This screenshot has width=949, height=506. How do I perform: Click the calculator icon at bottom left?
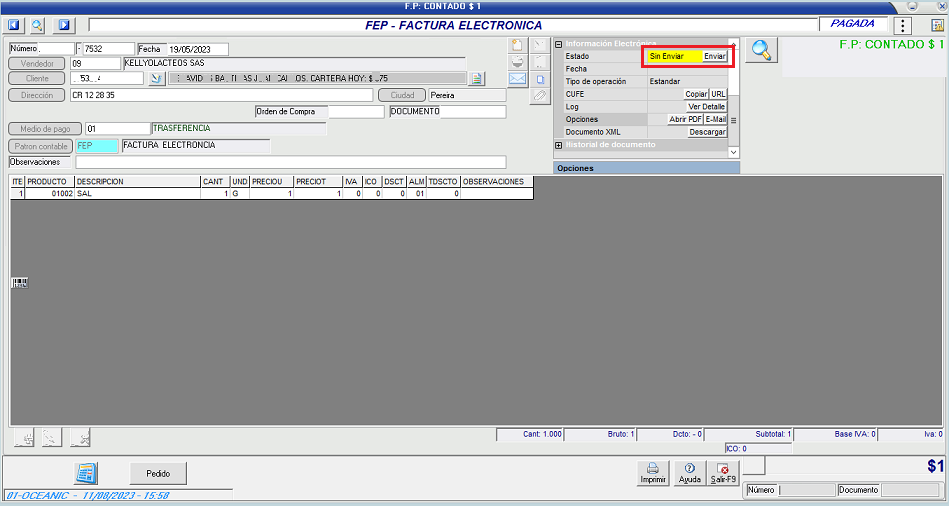[86, 473]
